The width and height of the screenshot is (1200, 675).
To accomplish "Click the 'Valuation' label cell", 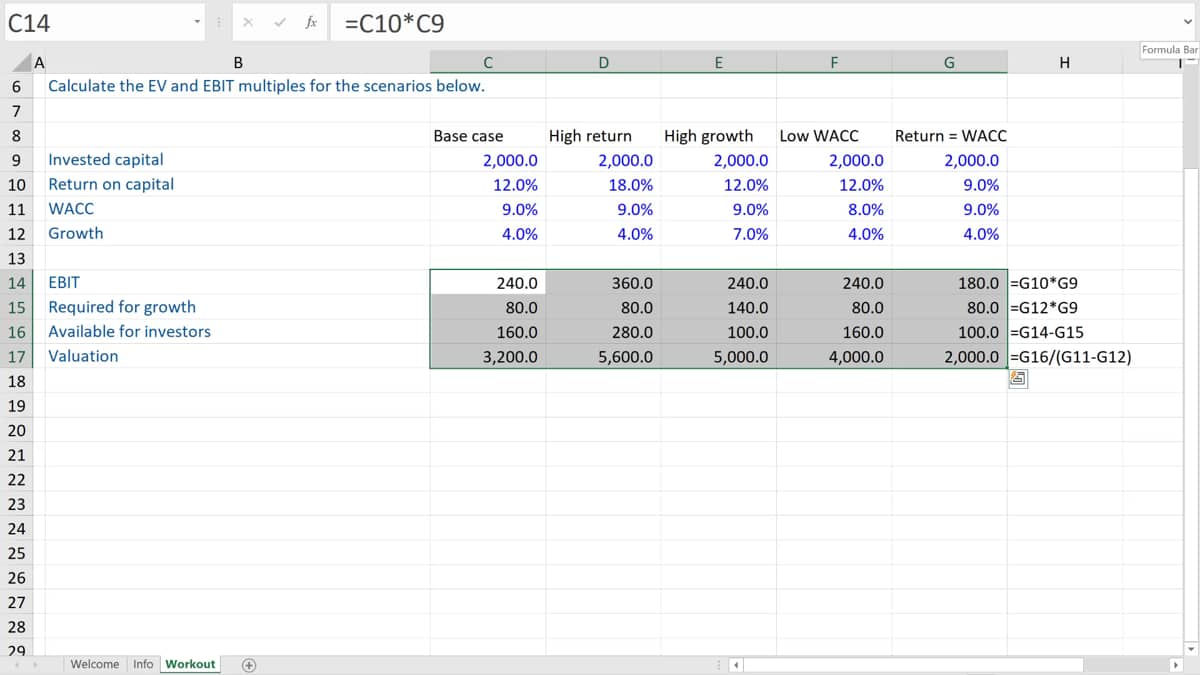I will coord(237,356).
